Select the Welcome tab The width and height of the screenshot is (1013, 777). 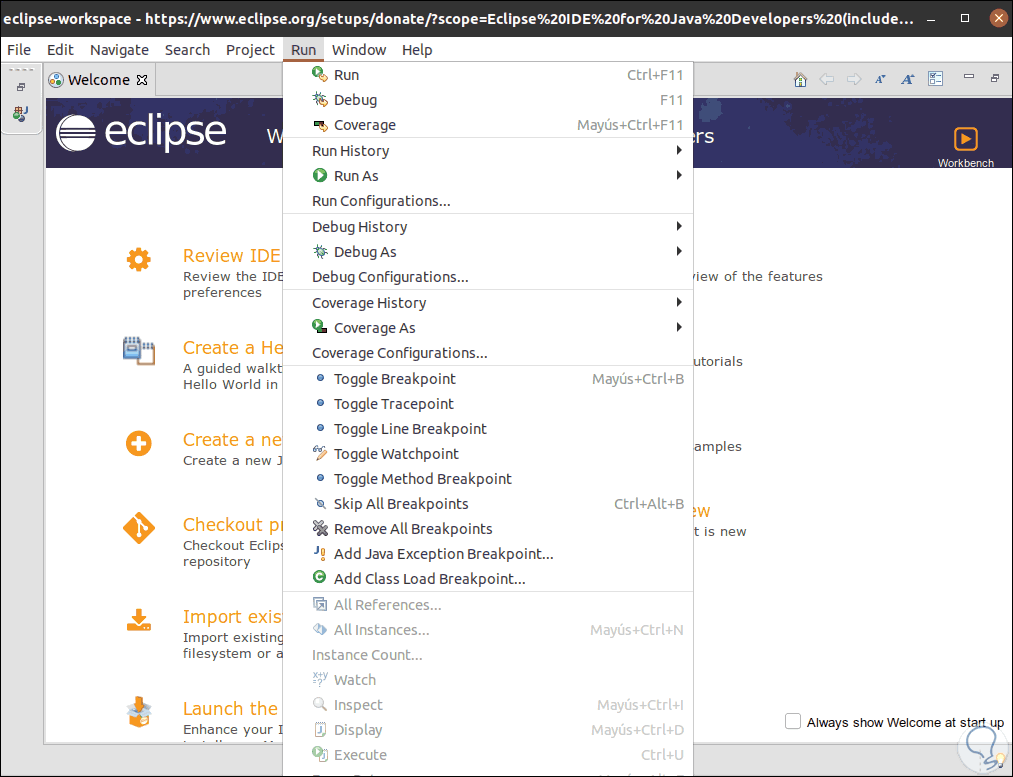click(99, 79)
